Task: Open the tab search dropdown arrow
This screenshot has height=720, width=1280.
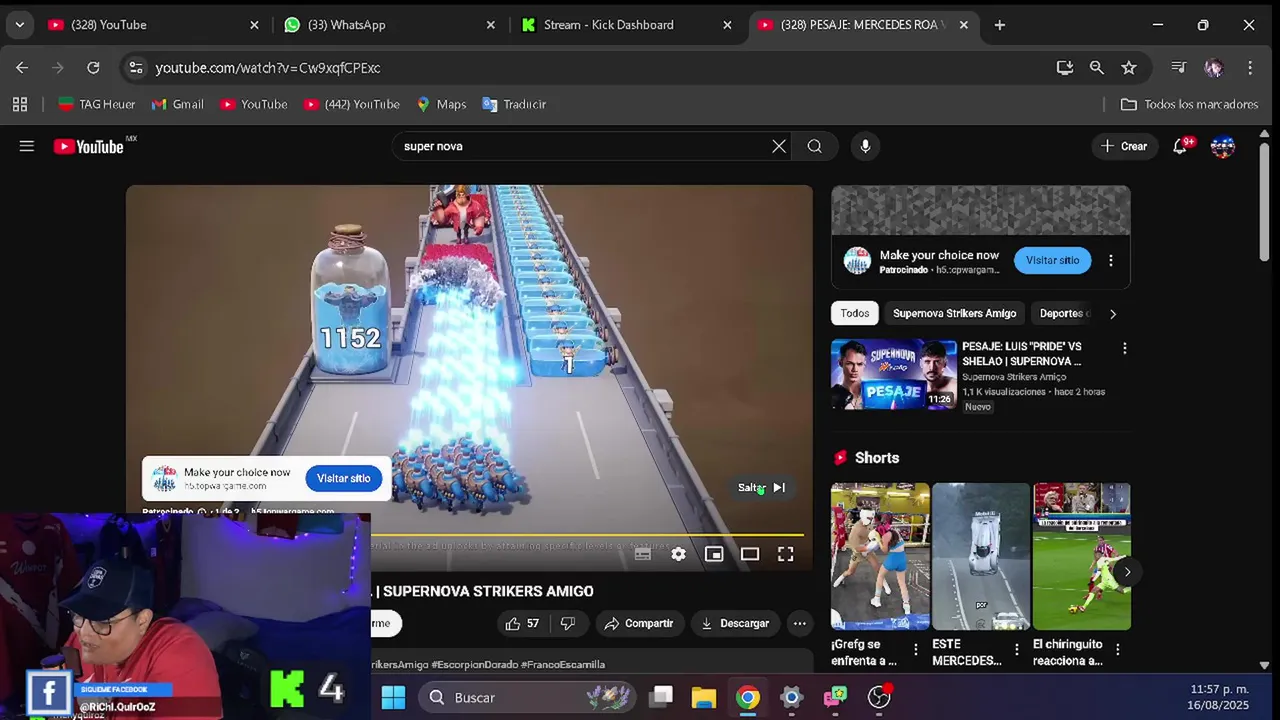Action: click(x=19, y=25)
